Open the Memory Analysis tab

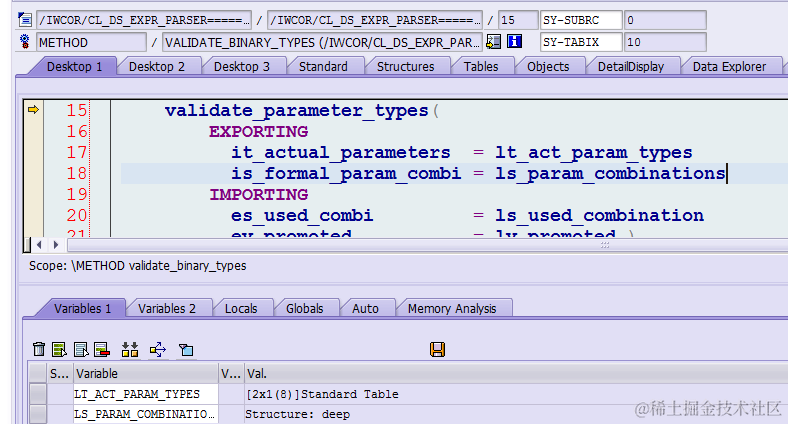tap(452, 308)
